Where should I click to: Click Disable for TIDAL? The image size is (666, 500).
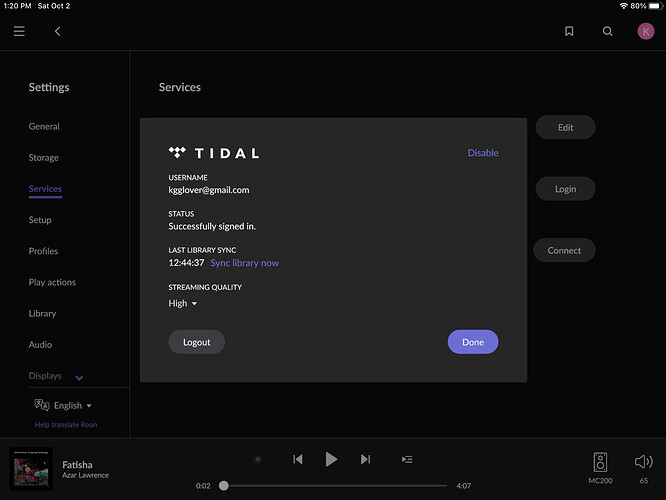[x=483, y=153]
